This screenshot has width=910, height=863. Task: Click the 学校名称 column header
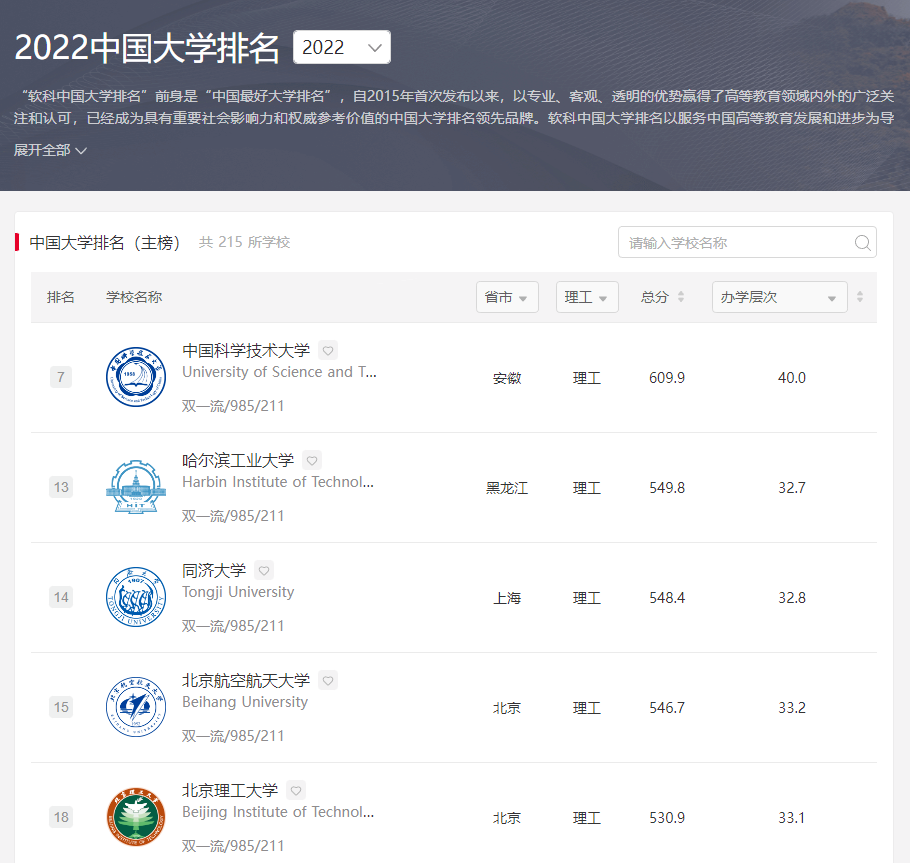134,297
